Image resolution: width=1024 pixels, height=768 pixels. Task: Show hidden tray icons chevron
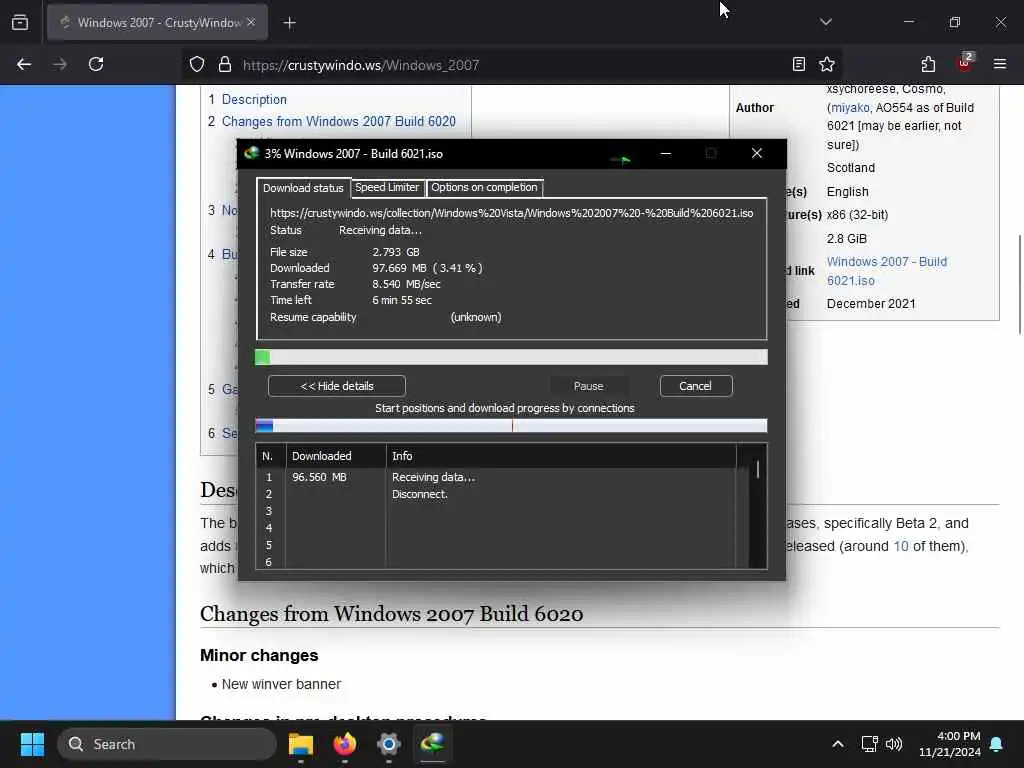coord(837,744)
